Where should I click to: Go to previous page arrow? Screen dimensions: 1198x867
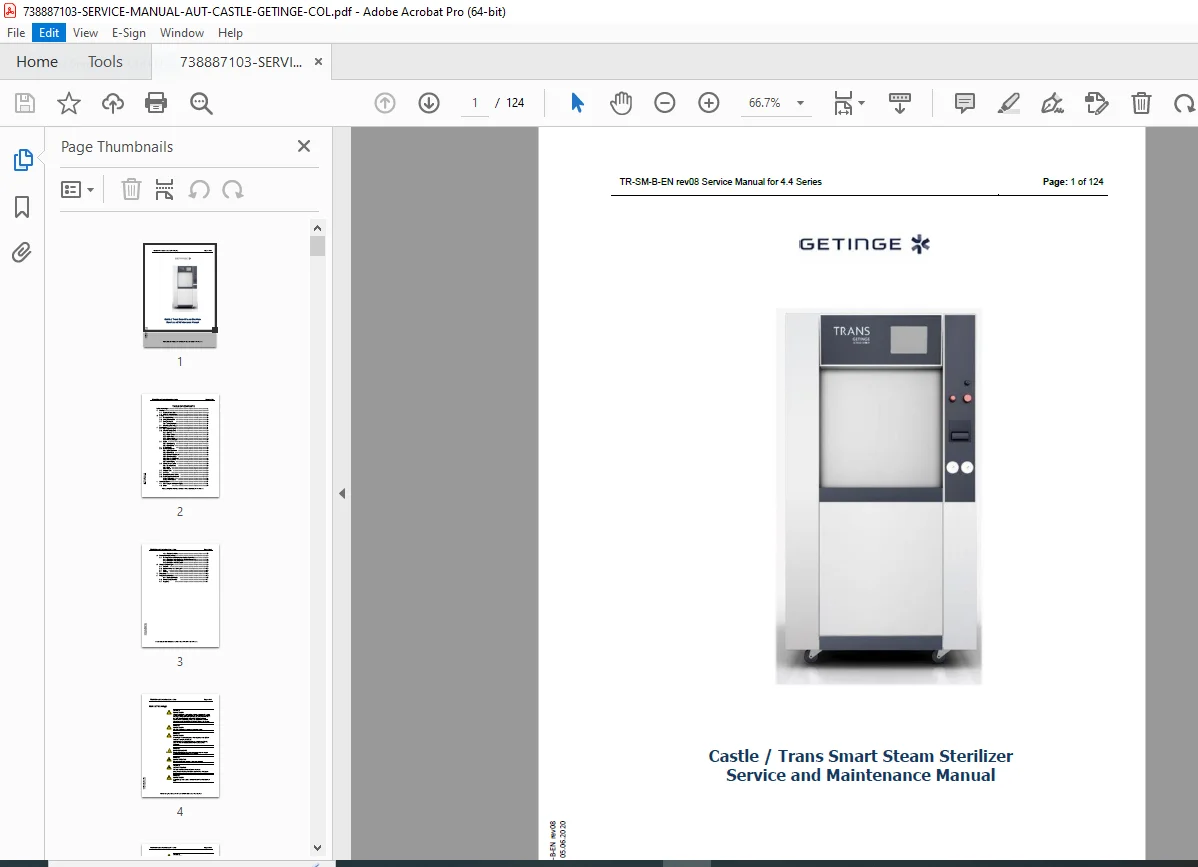click(385, 102)
